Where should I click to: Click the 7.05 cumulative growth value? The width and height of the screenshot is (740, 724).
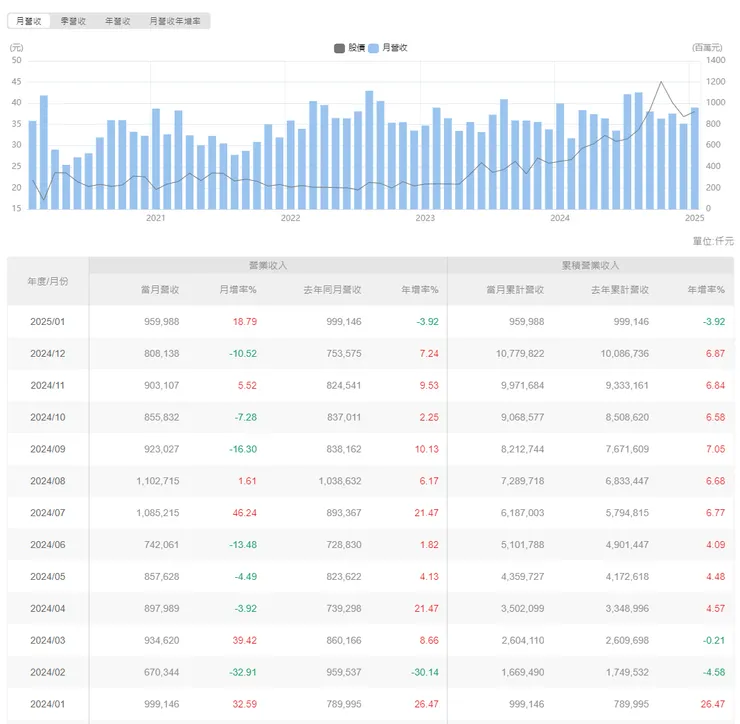click(715, 449)
